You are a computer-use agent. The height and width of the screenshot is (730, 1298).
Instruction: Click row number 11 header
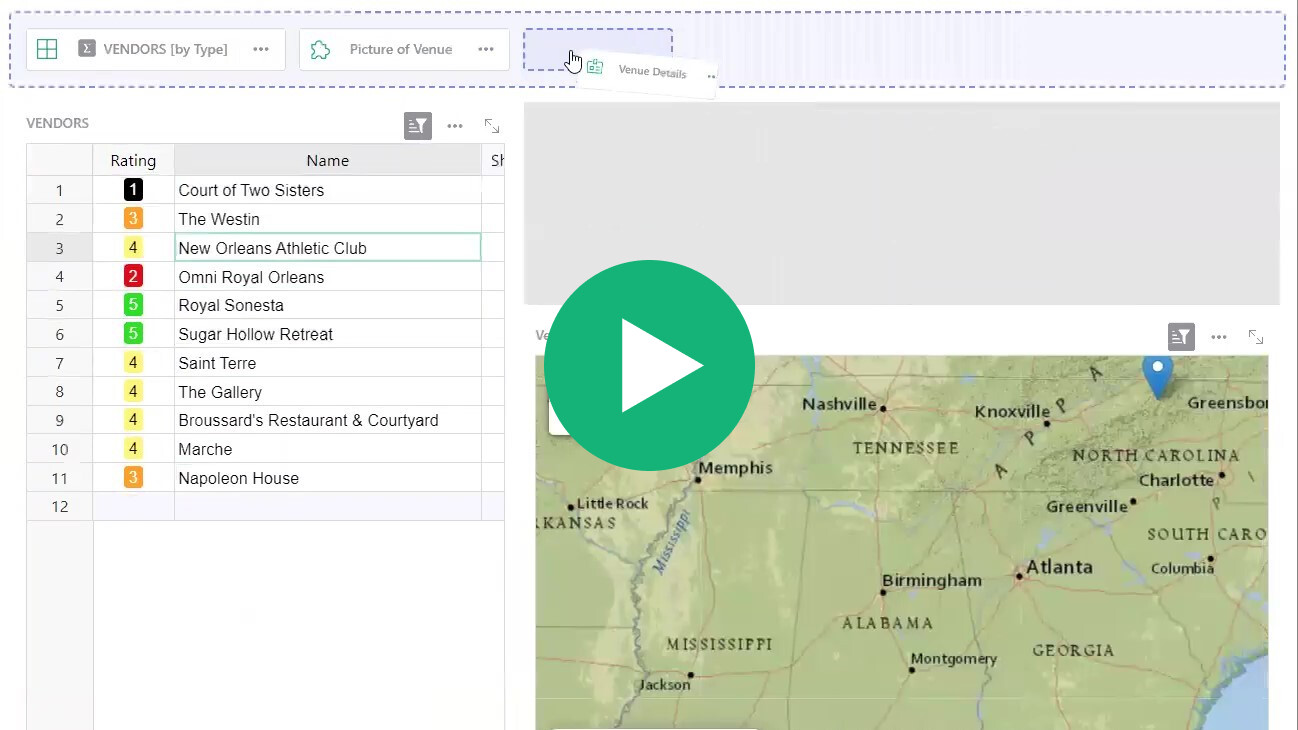[60, 478]
